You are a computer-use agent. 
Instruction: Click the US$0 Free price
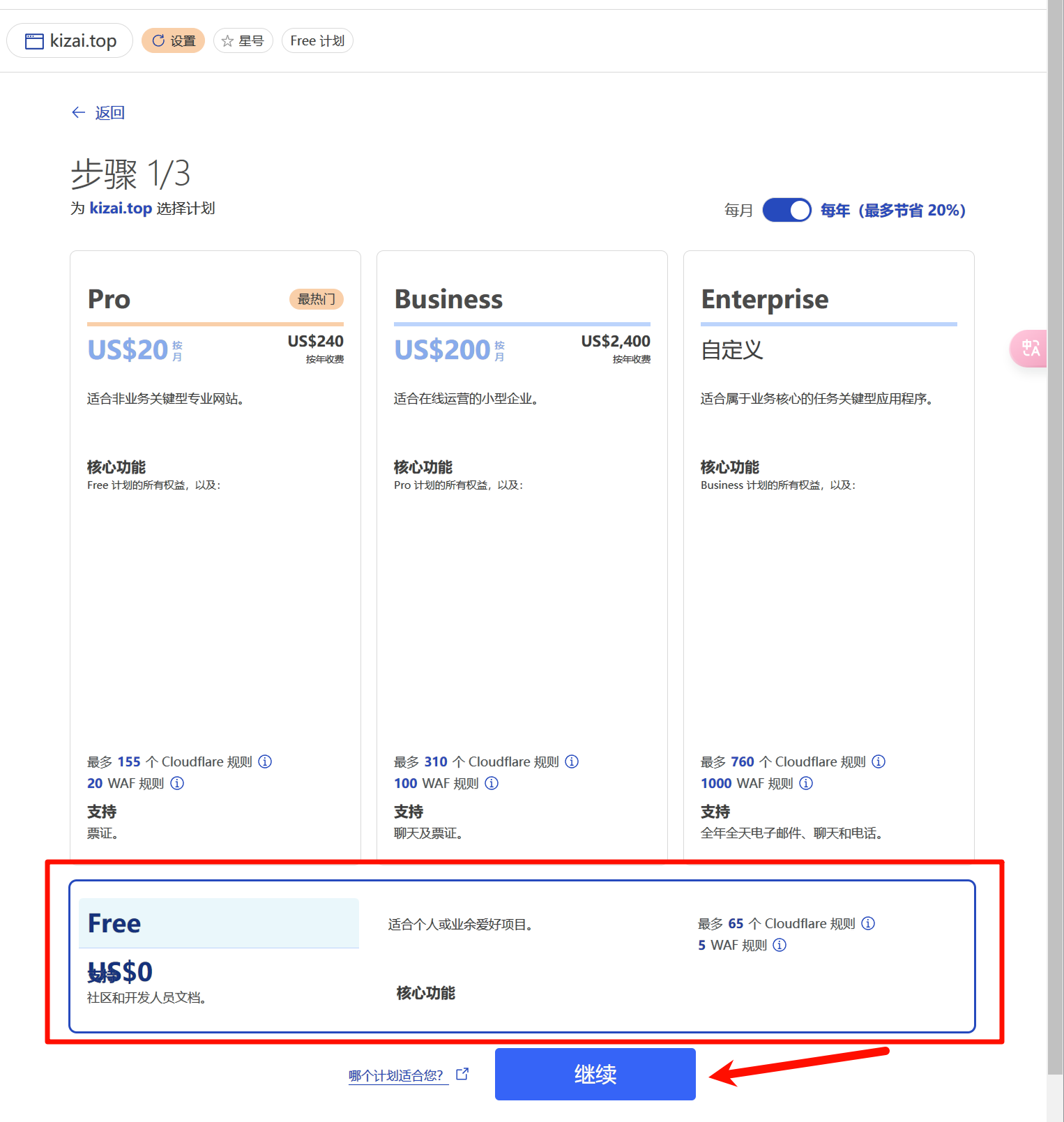(x=121, y=971)
